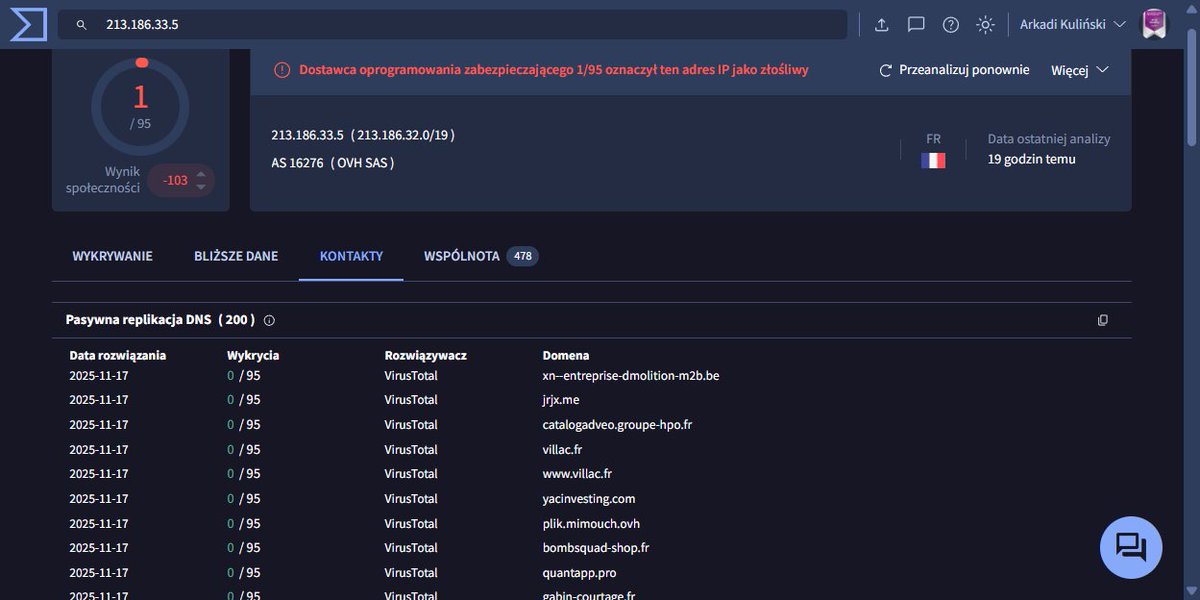
Task: Upvote the community score with up arrow
Action: [x=203, y=174]
